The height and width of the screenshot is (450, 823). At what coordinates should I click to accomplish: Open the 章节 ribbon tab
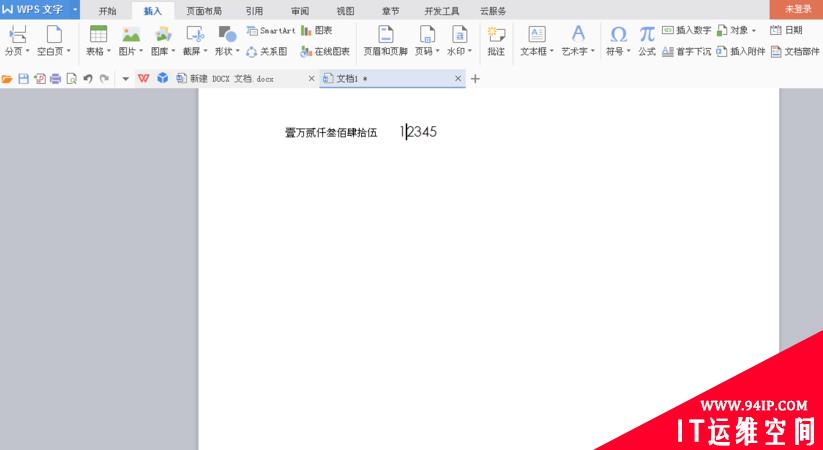[x=391, y=11]
